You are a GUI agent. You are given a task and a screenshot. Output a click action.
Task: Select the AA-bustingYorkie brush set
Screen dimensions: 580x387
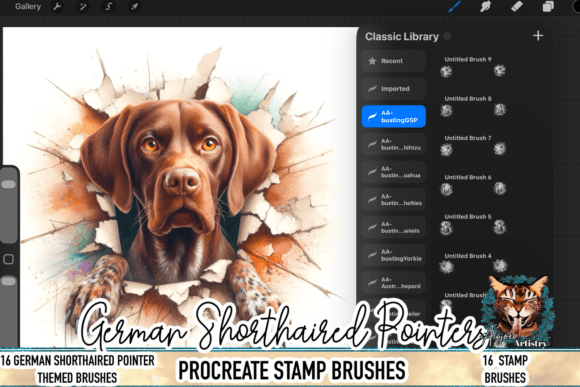(x=394, y=255)
